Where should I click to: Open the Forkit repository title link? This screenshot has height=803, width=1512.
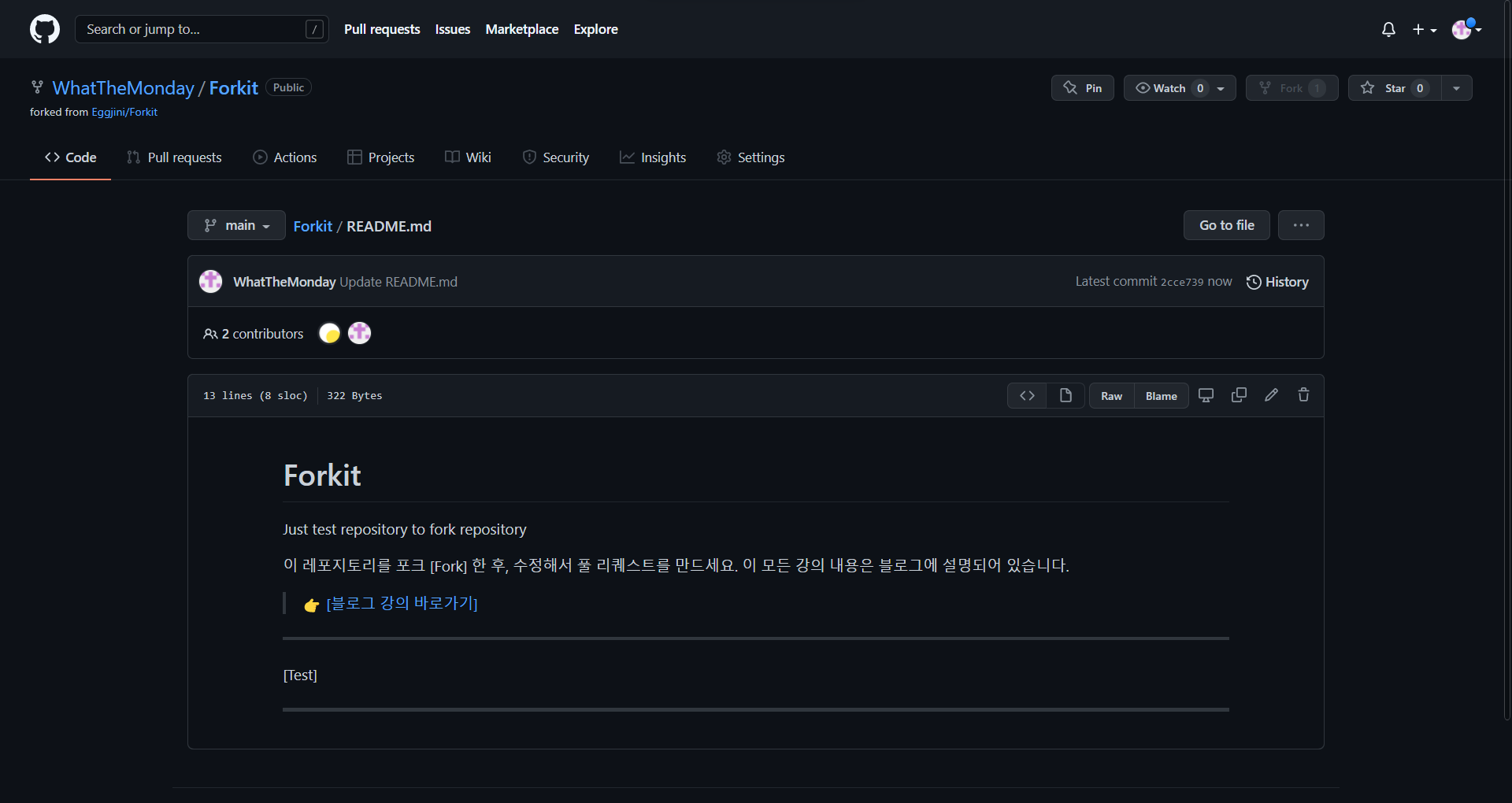pyautogui.click(x=234, y=87)
